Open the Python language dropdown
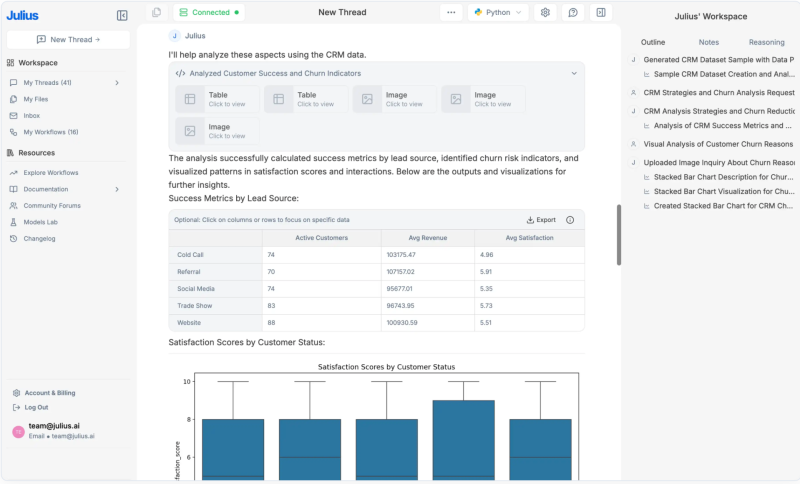Image resolution: width=800 pixels, height=484 pixels. tap(499, 13)
